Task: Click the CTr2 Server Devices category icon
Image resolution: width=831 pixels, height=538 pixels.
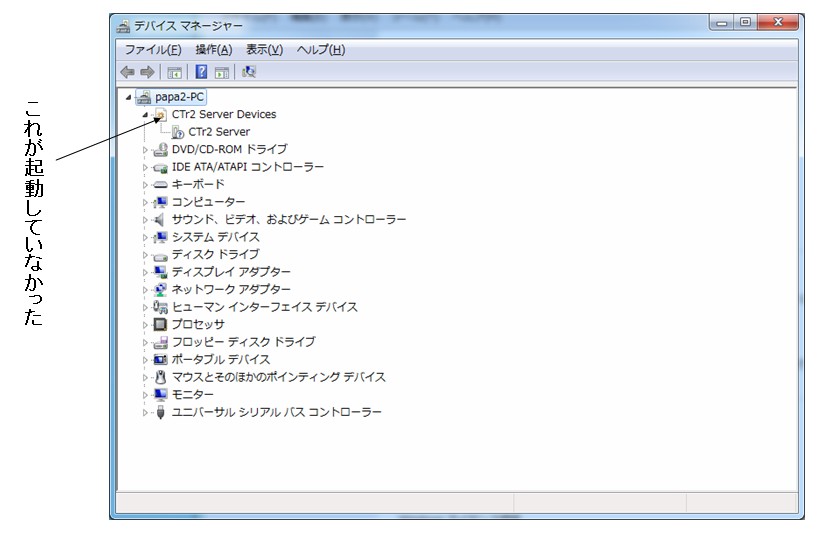Action: click(160, 114)
